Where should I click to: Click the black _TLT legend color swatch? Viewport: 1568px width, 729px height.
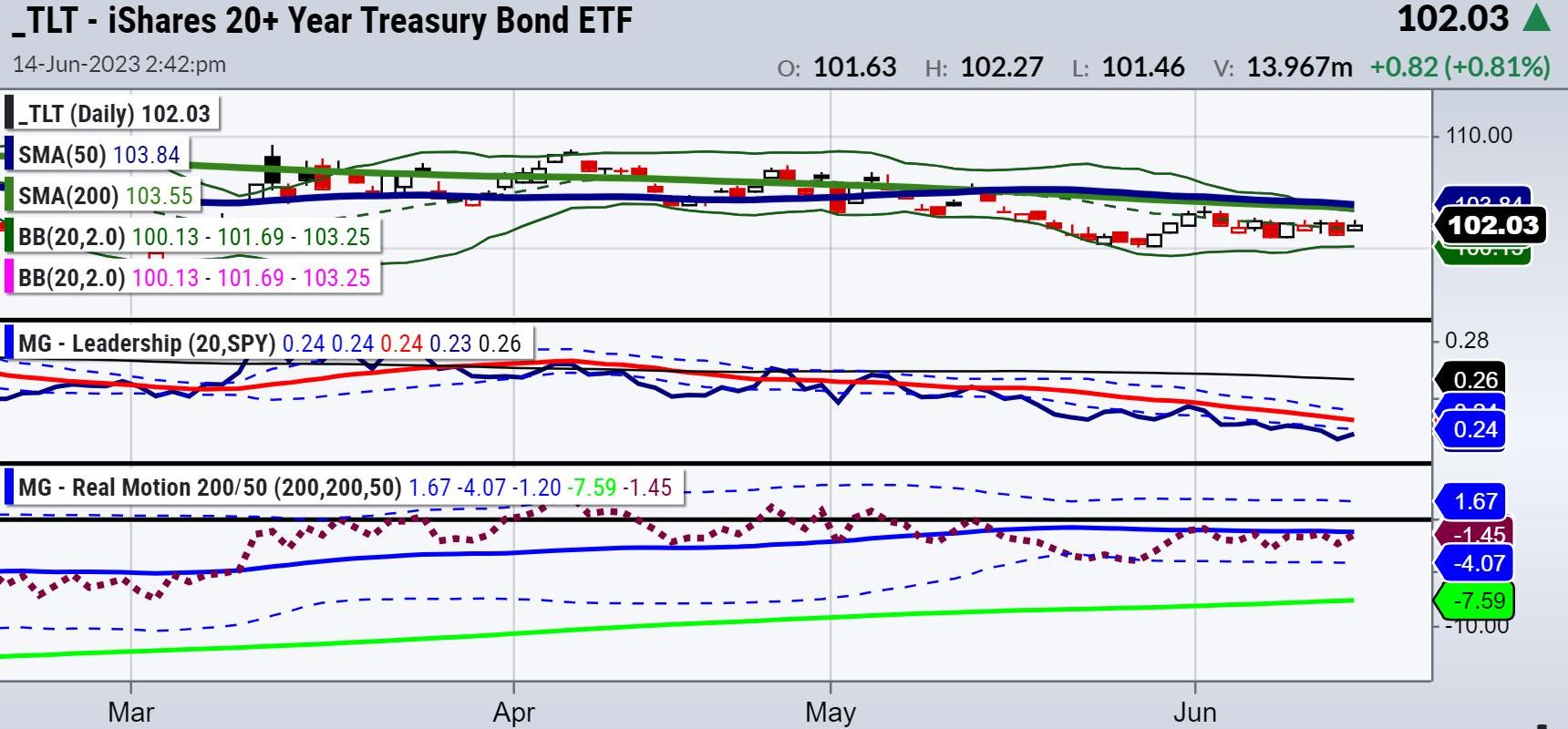9,114
